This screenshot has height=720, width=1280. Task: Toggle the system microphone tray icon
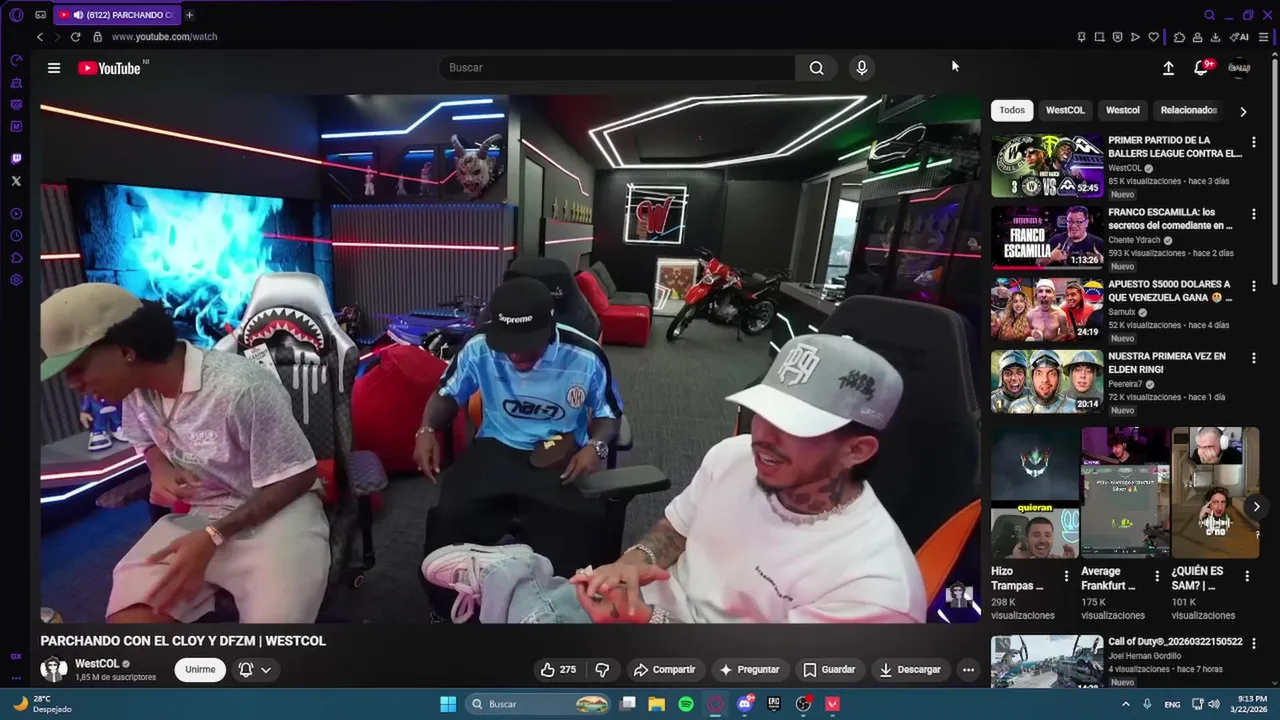click(x=1147, y=704)
